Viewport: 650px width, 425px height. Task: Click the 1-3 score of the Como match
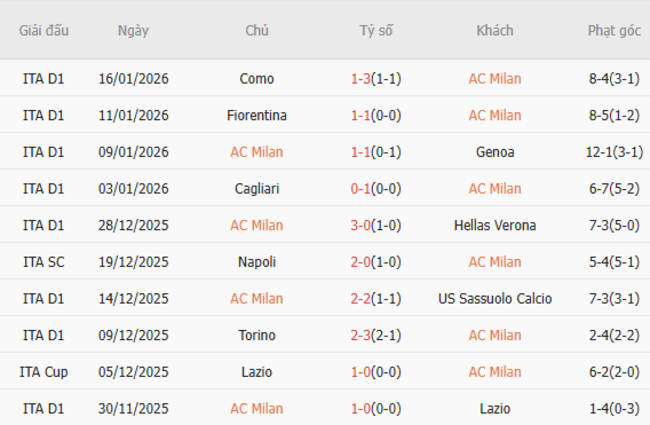(x=361, y=79)
